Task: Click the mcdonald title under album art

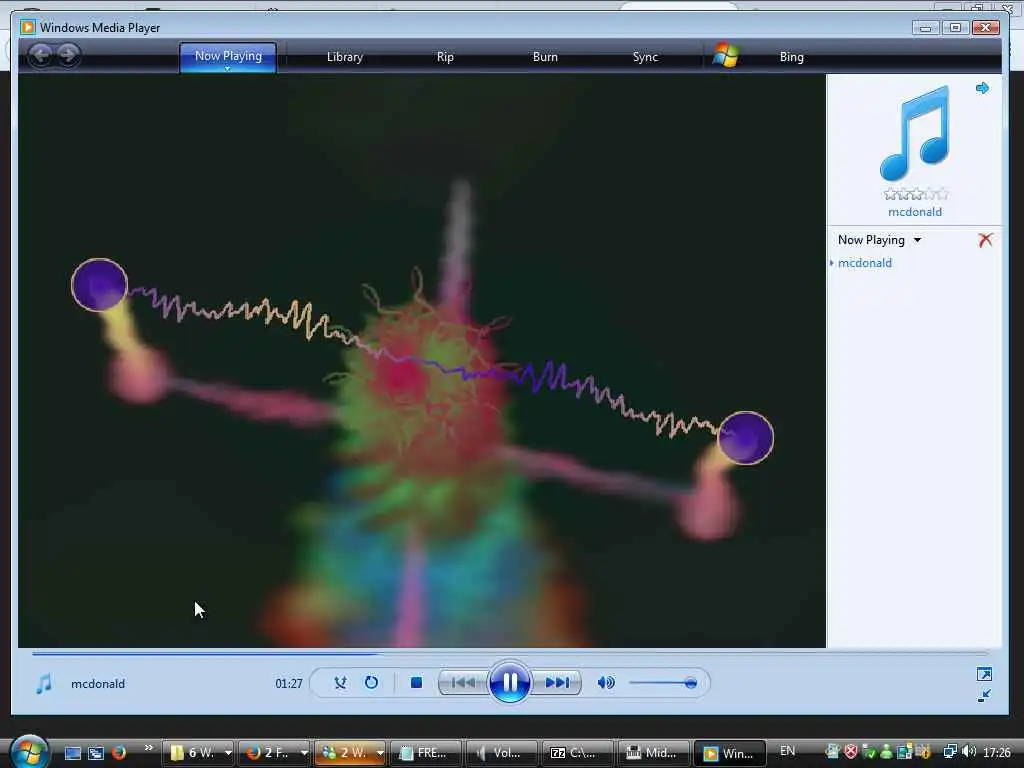Action: pos(915,212)
